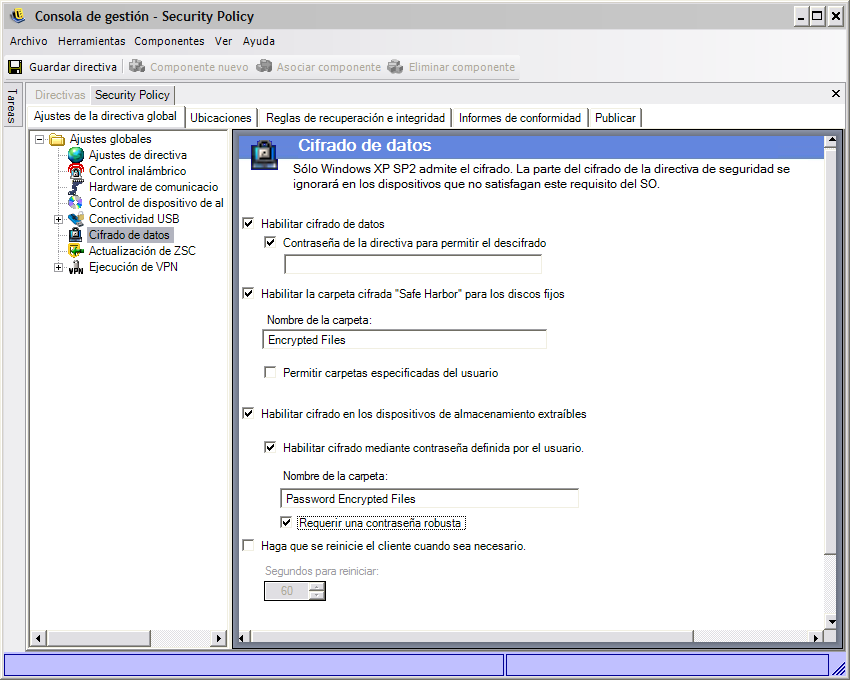Screen dimensions: 850x680
Task: Click the Encrypted Files folder name field
Action: pyautogui.click(x=404, y=339)
